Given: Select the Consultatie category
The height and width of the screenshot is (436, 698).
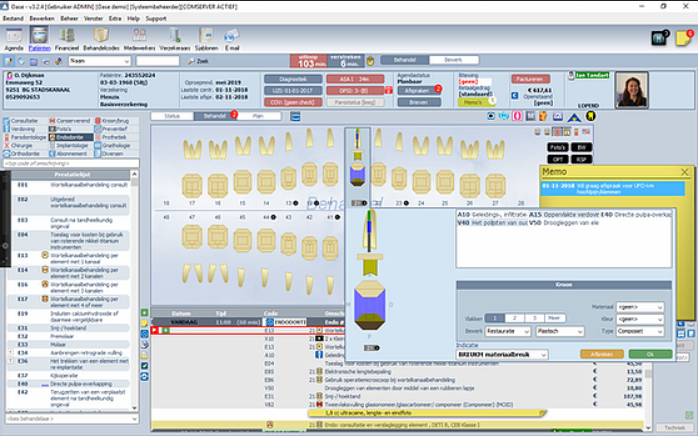Looking at the screenshot, I should coord(20,121).
